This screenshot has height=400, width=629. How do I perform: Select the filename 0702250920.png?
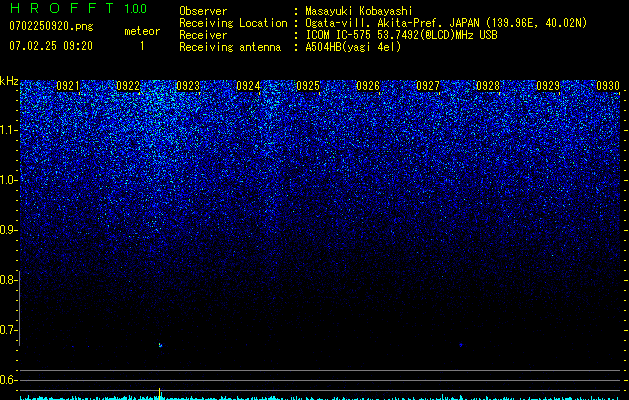tap(51, 27)
